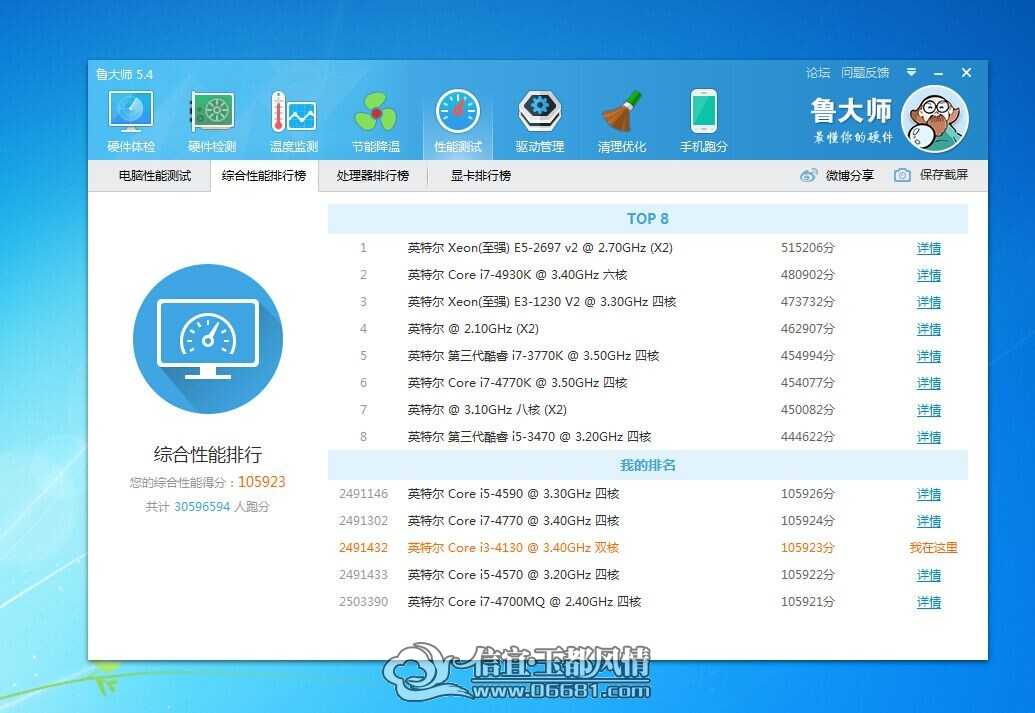
Task: Click the Weibo share icon
Action: point(809,175)
